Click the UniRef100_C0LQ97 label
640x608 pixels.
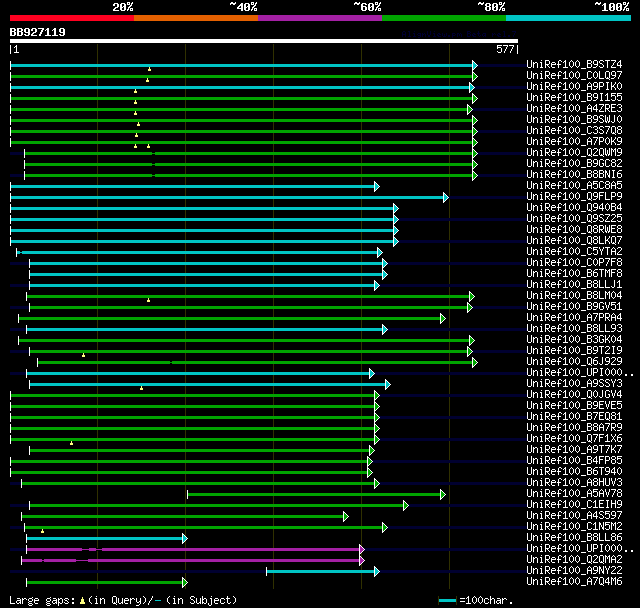tap(574, 75)
